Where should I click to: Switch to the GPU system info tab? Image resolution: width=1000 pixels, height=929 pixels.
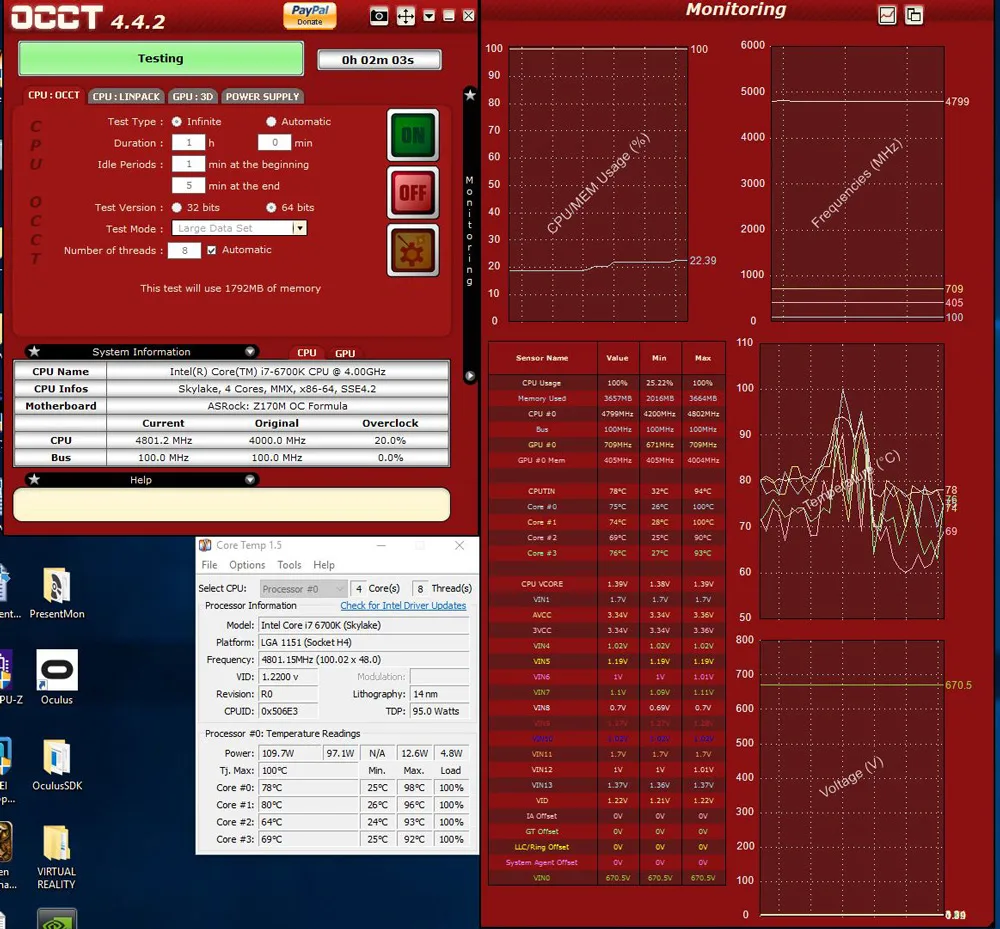point(345,353)
